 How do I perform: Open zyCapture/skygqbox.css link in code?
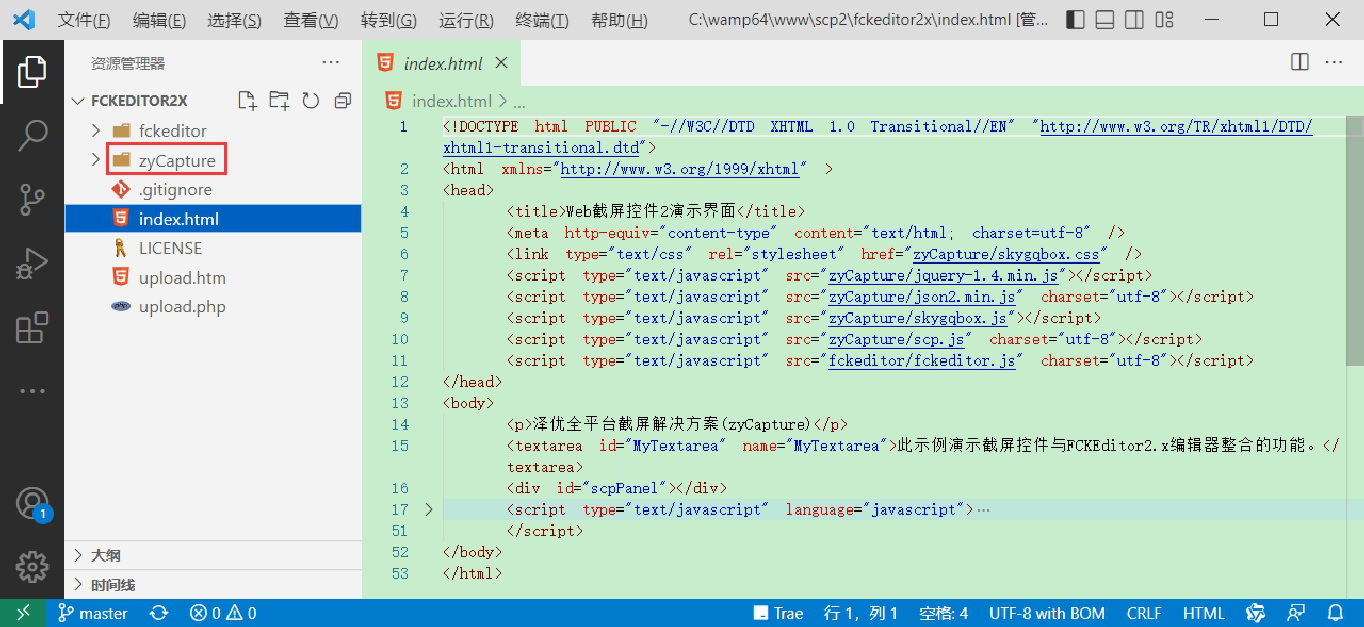point(1010,255)
